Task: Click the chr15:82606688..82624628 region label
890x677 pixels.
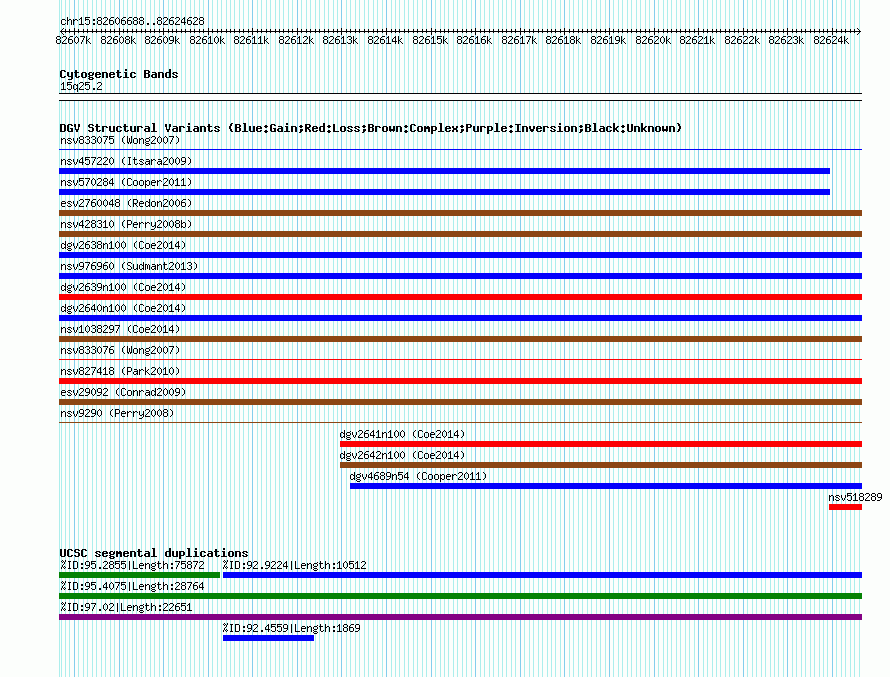Action: pyautogui.click(x=132, y=21)
